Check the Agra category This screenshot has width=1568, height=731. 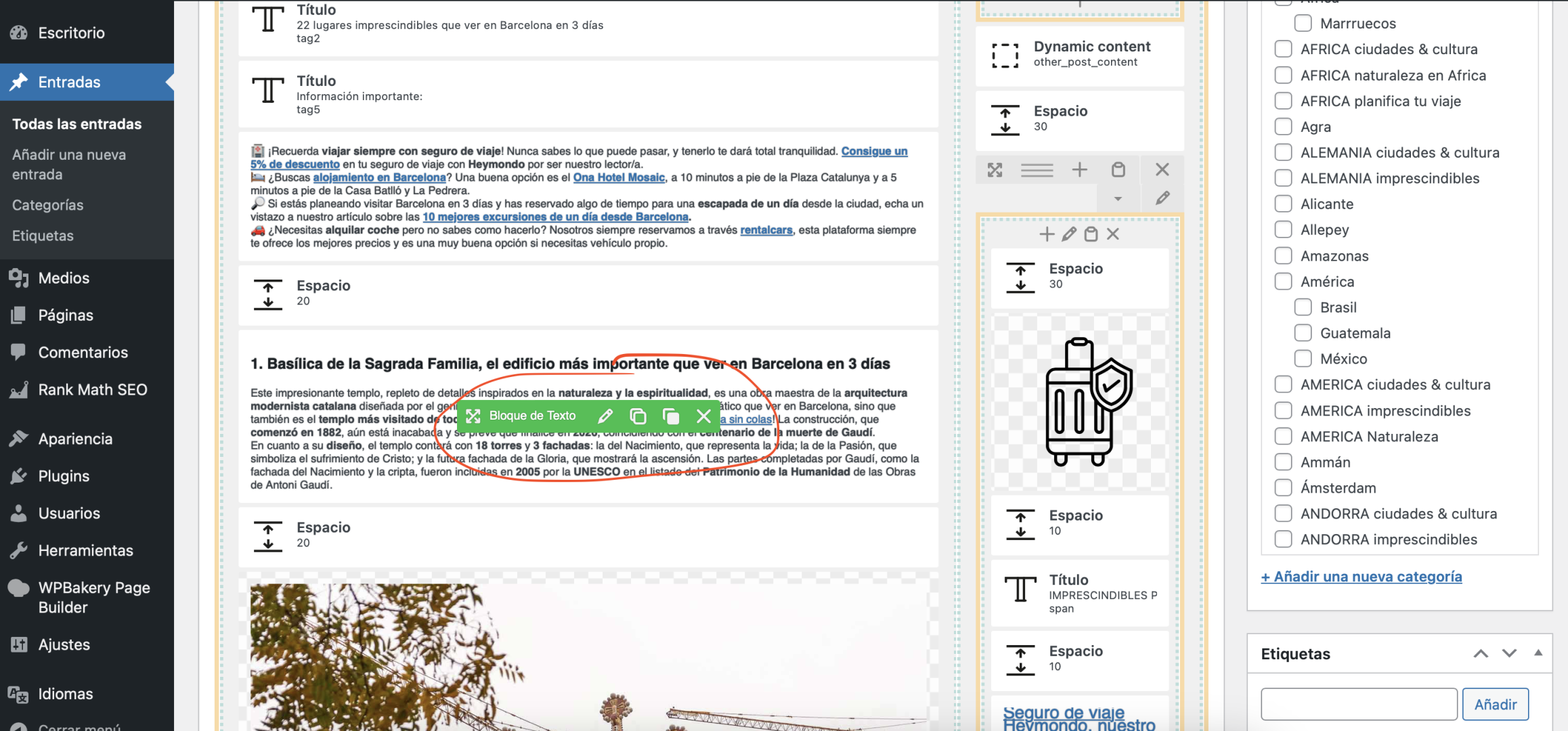[x=1283, y=127]
